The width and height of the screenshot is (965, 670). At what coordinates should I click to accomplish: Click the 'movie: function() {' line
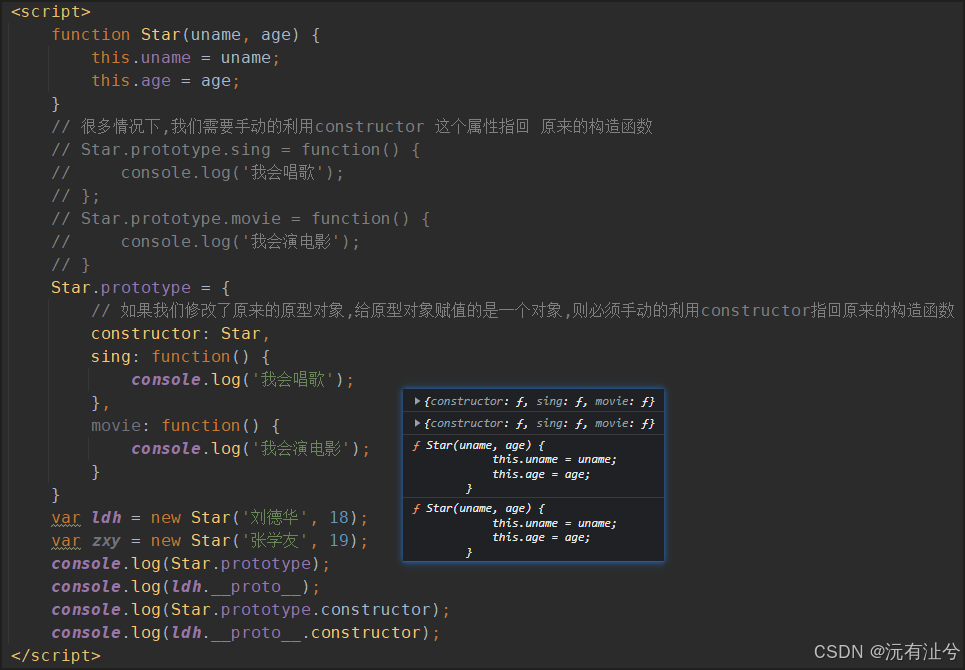point(185,426)
